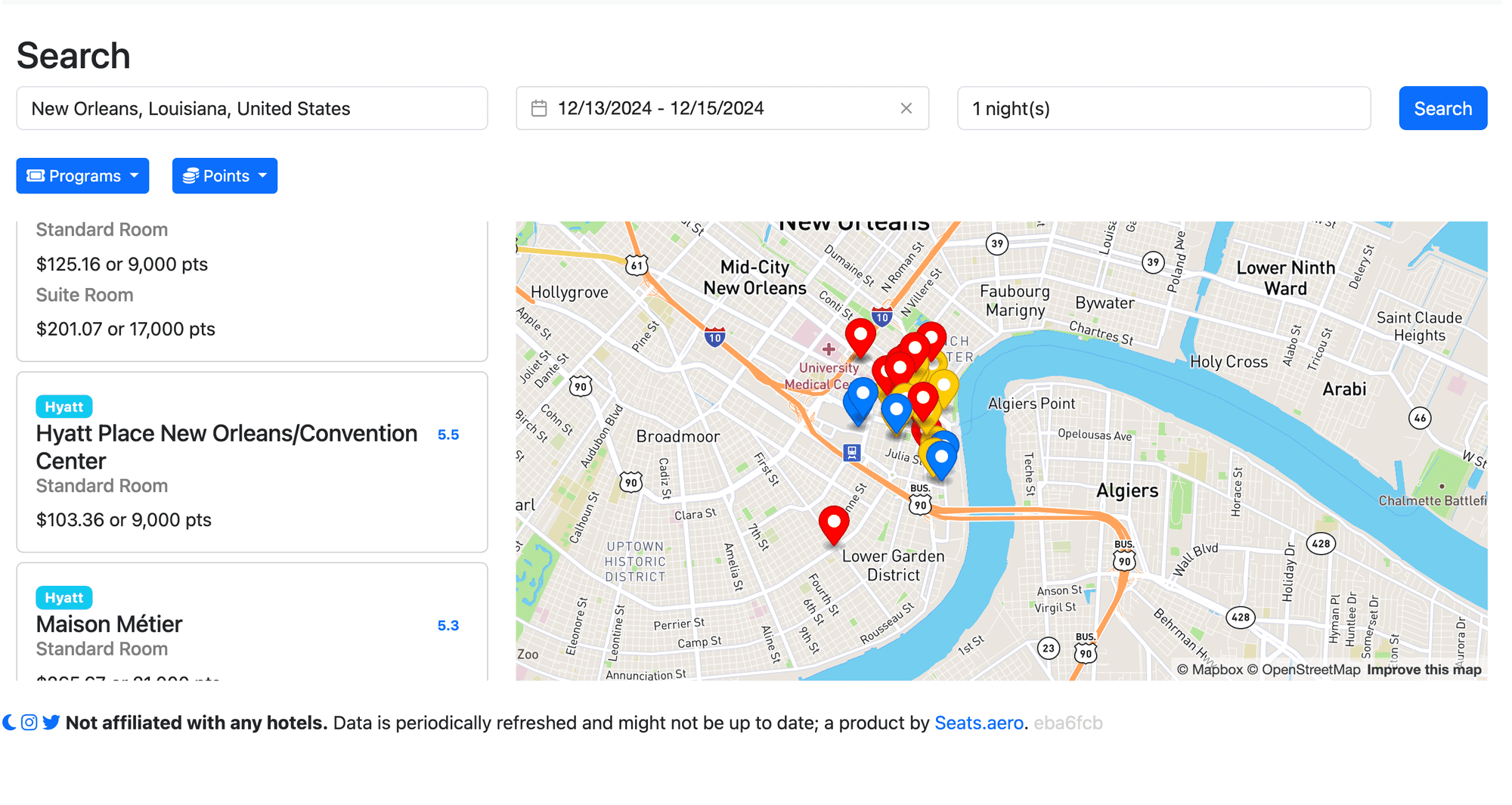Click the Suite Room label
This screenshot has height=805, width=1512.
coord(85,295)
